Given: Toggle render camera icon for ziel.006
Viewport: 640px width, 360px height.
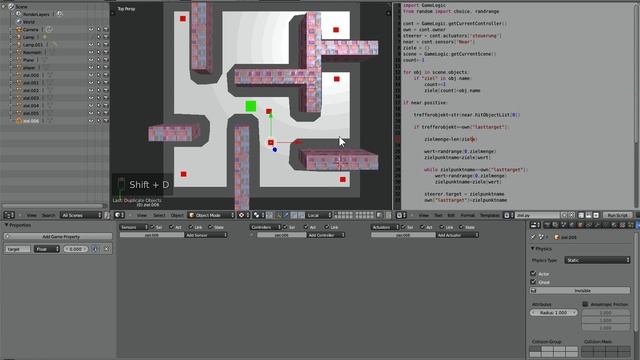Looking at the screenshot, I should pos(106,121).
